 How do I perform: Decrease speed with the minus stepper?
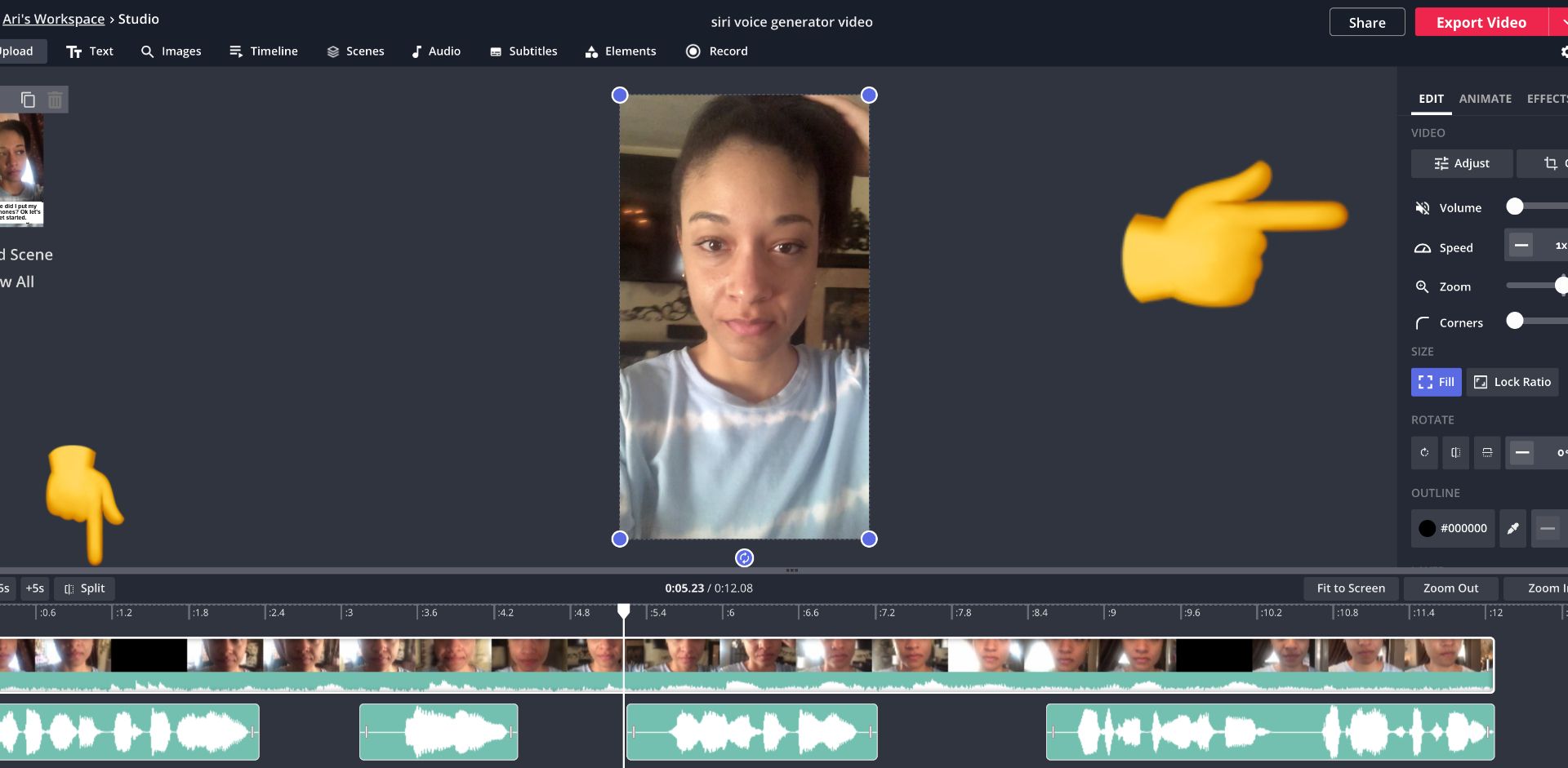point(1521,245)
